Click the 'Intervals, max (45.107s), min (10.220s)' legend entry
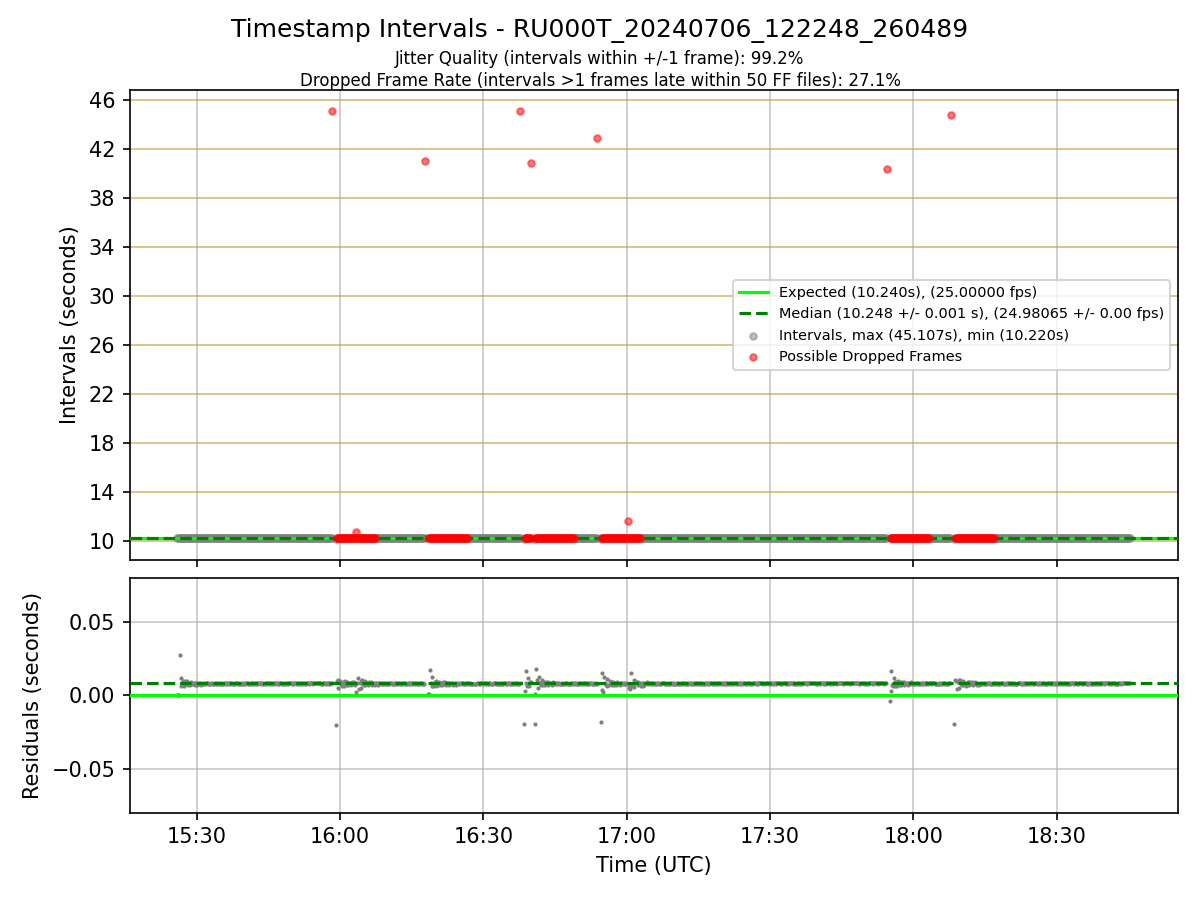The image size is (1200, 900). click(x=924, y=335)
